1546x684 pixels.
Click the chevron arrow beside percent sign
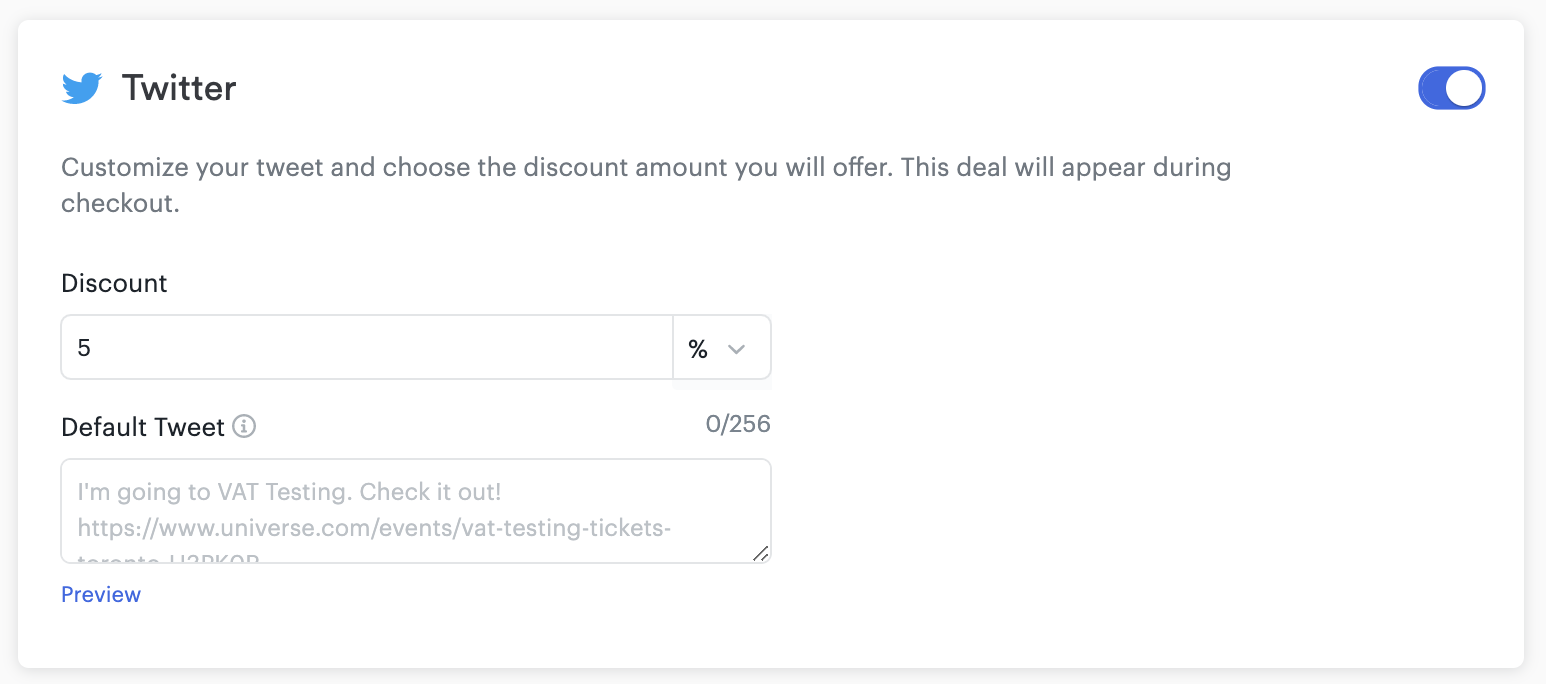737,349
